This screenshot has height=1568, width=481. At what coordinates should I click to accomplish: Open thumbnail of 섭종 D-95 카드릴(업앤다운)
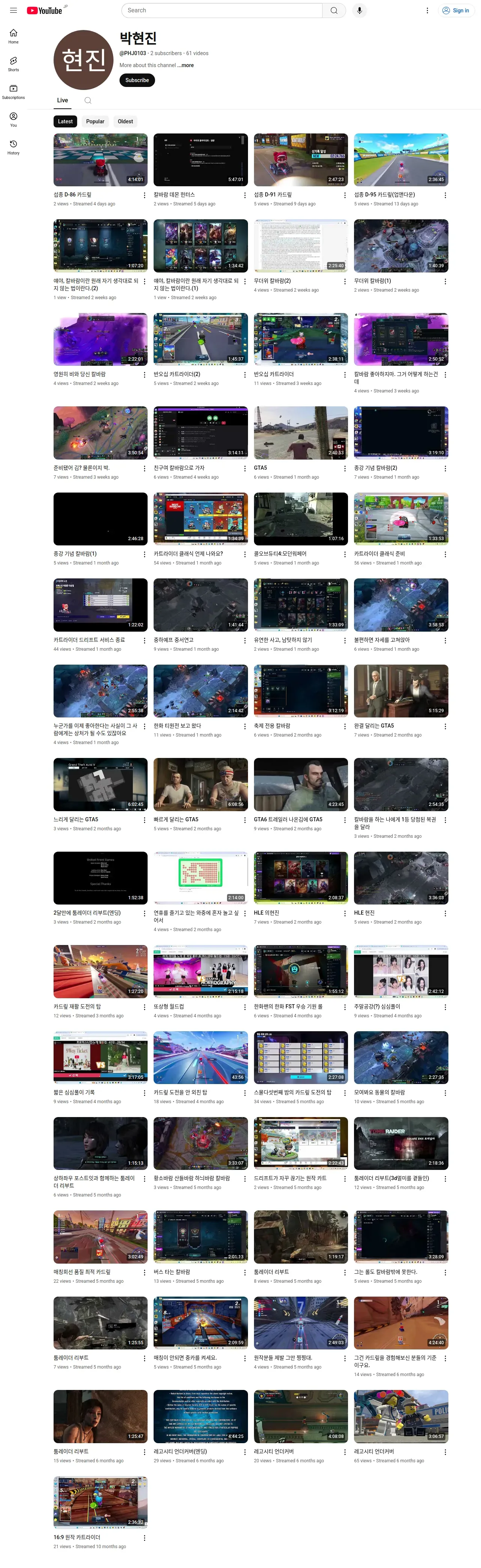click(401, 159)
